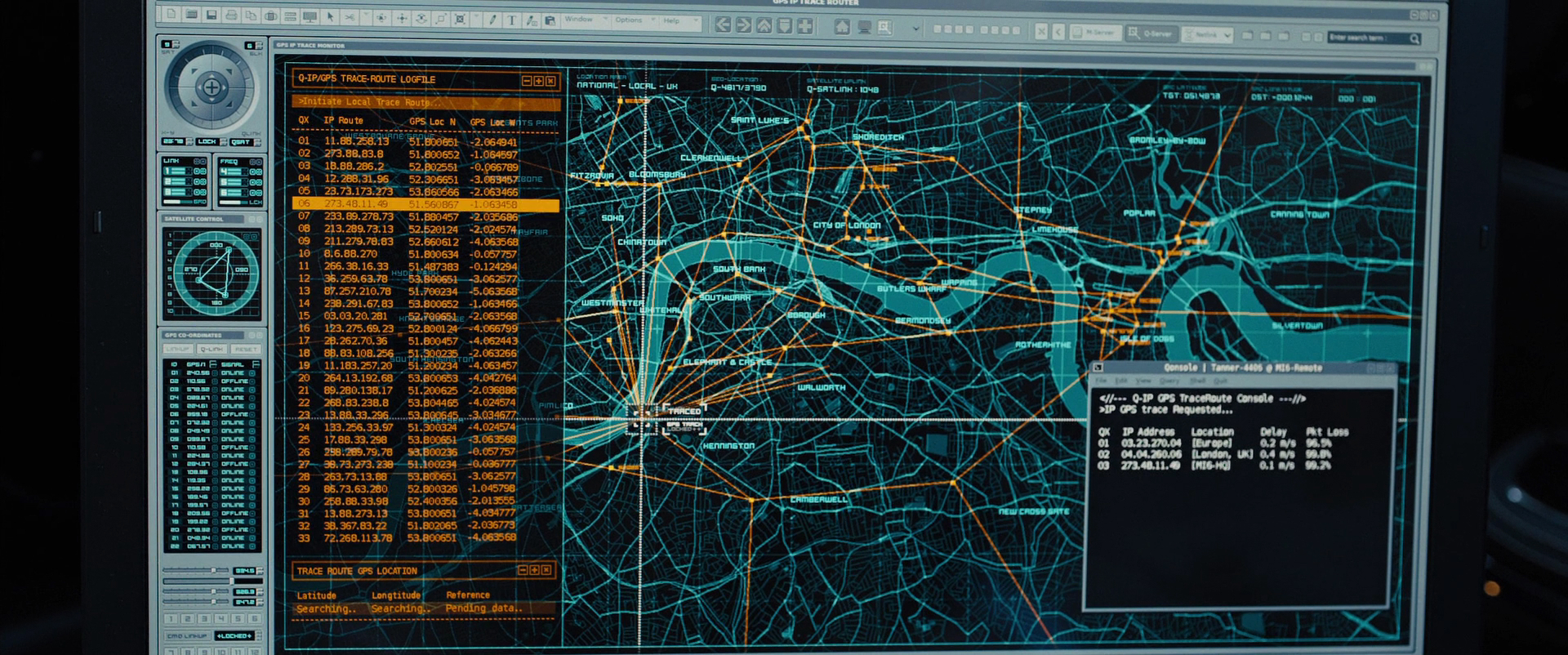Toggle the third row switch in the FREQ panel
Screen dimensions: 1568x655
pyautogui.click(x=256, y=192)
